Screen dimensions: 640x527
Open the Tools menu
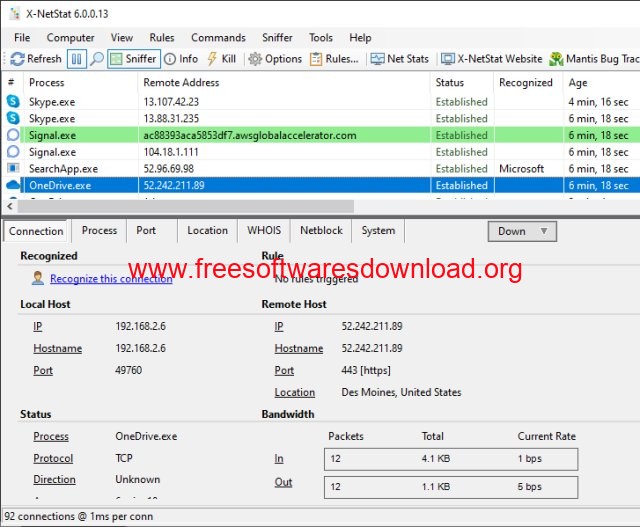(321, 38)
